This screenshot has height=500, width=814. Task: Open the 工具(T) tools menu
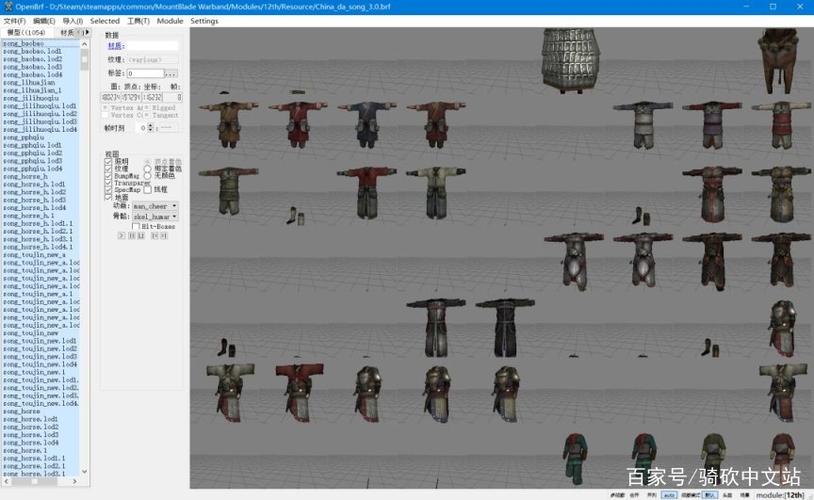click(x=138, y=21)
